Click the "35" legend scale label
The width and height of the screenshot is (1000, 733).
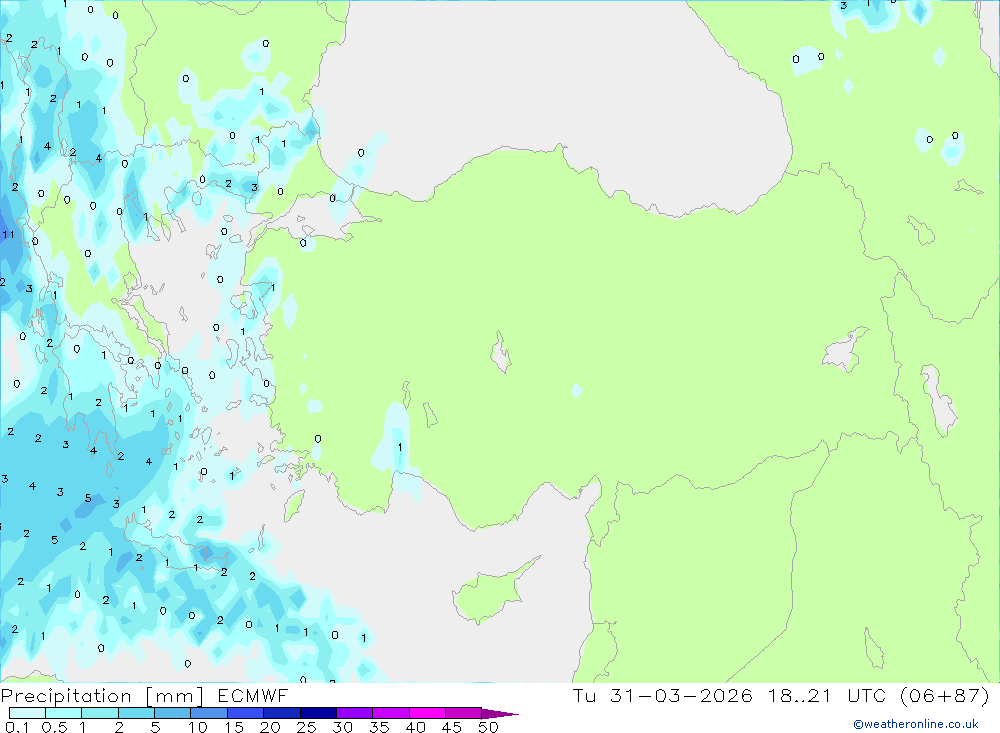379,727
